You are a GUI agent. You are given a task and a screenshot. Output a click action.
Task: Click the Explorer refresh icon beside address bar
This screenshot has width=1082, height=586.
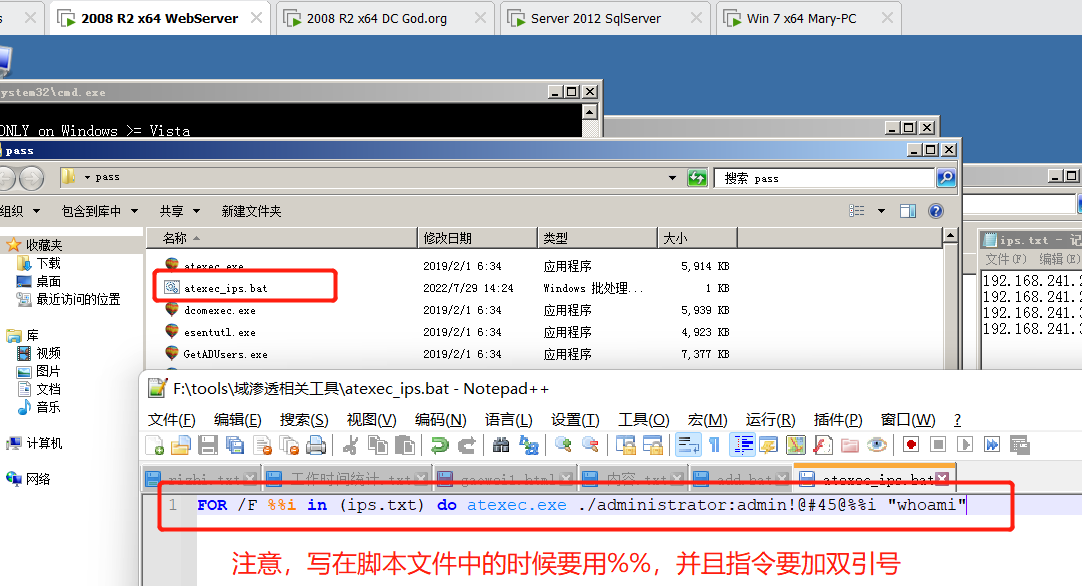click(x=697, y=178)
